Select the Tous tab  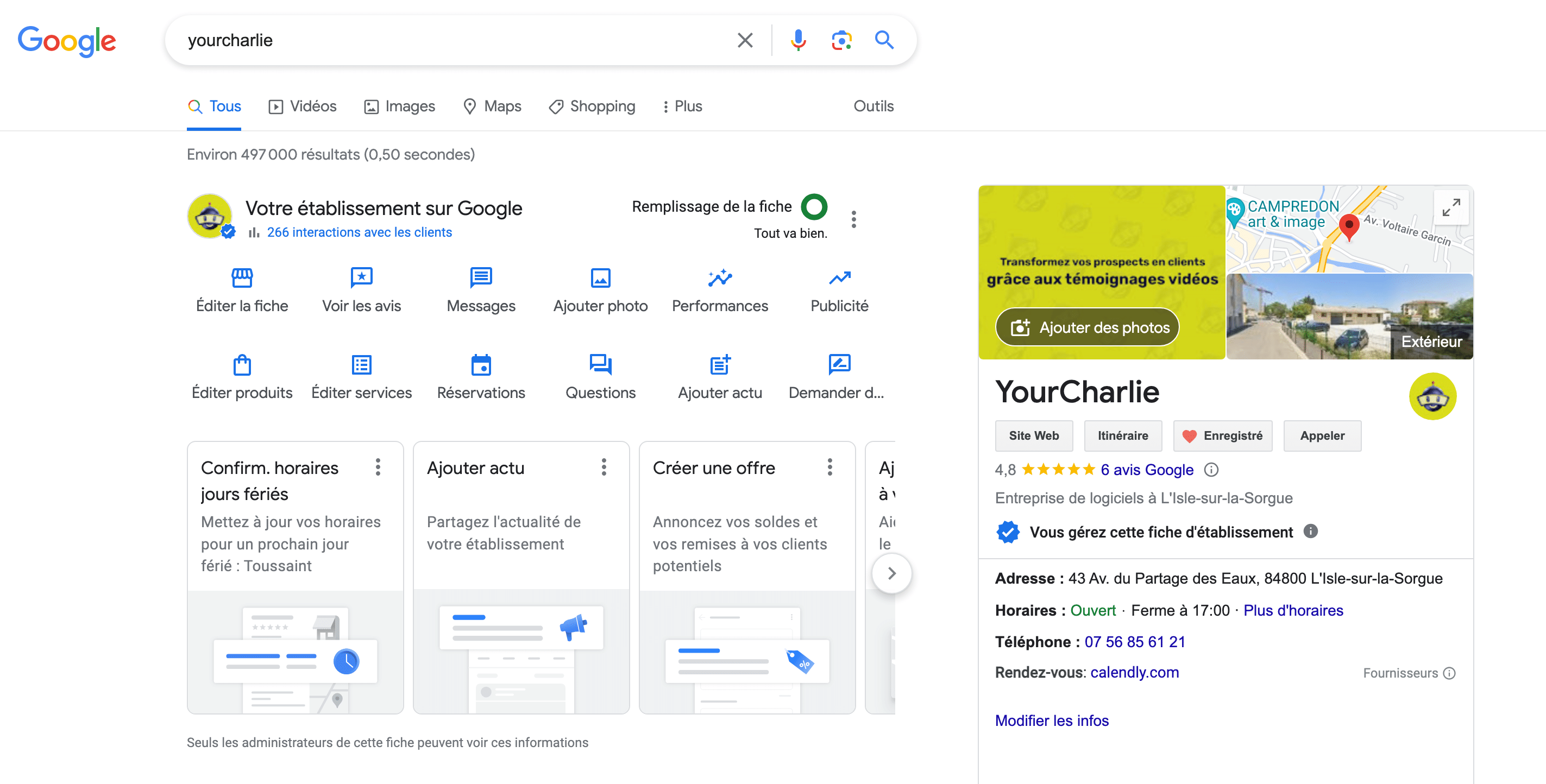(x=214, y=106)
